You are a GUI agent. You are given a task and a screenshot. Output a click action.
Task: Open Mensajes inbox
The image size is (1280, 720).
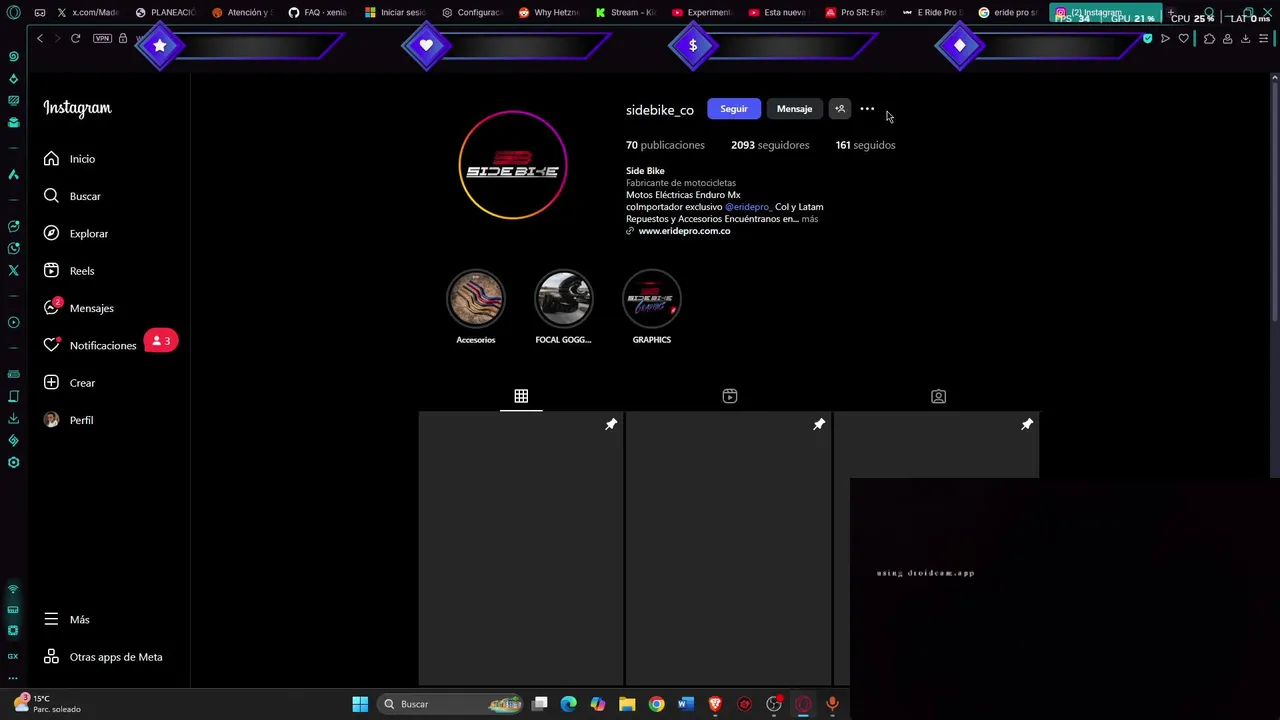[78, 308]
